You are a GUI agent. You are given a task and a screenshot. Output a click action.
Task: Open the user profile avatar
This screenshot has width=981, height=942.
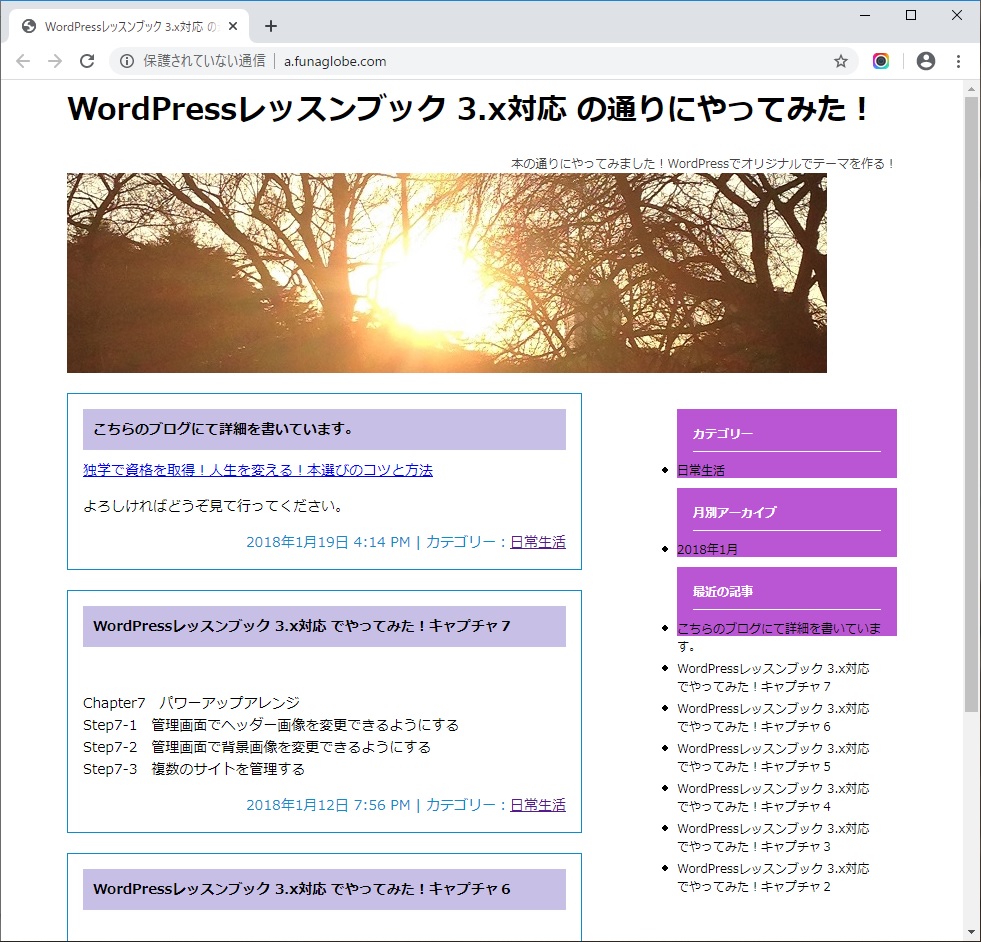(x=926, y=61)
